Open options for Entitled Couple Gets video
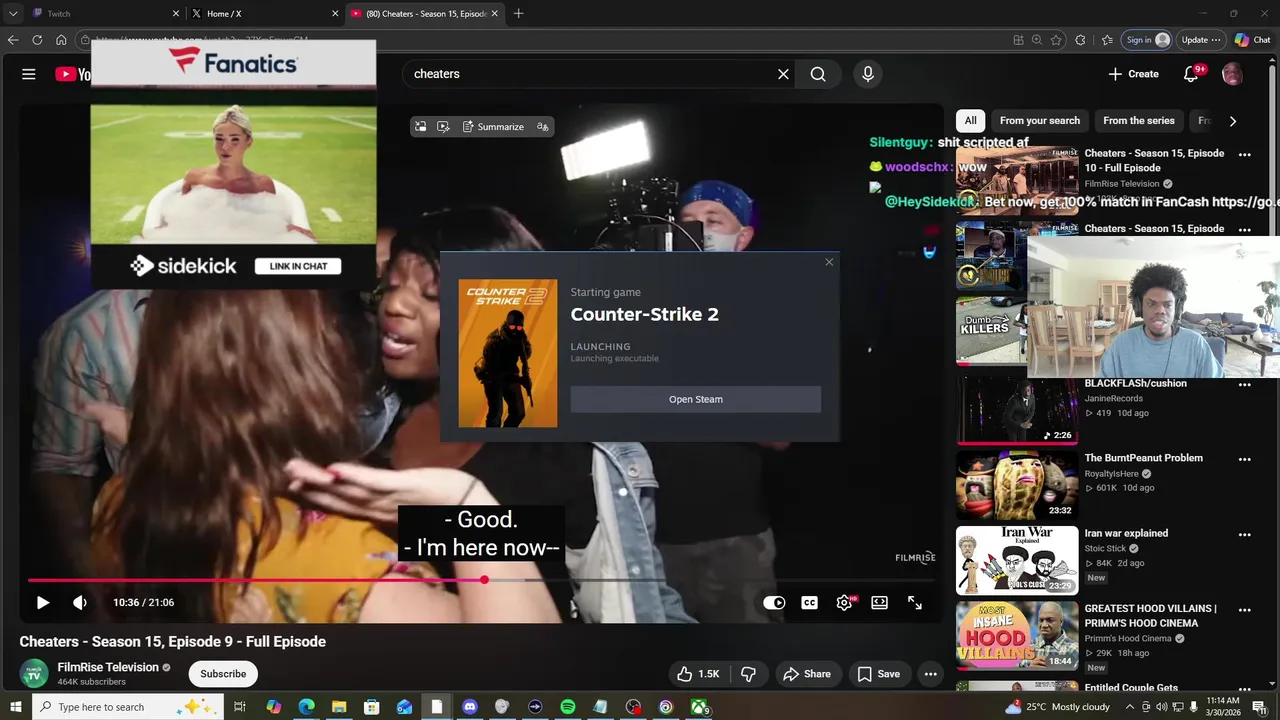 coord(1245,687)
